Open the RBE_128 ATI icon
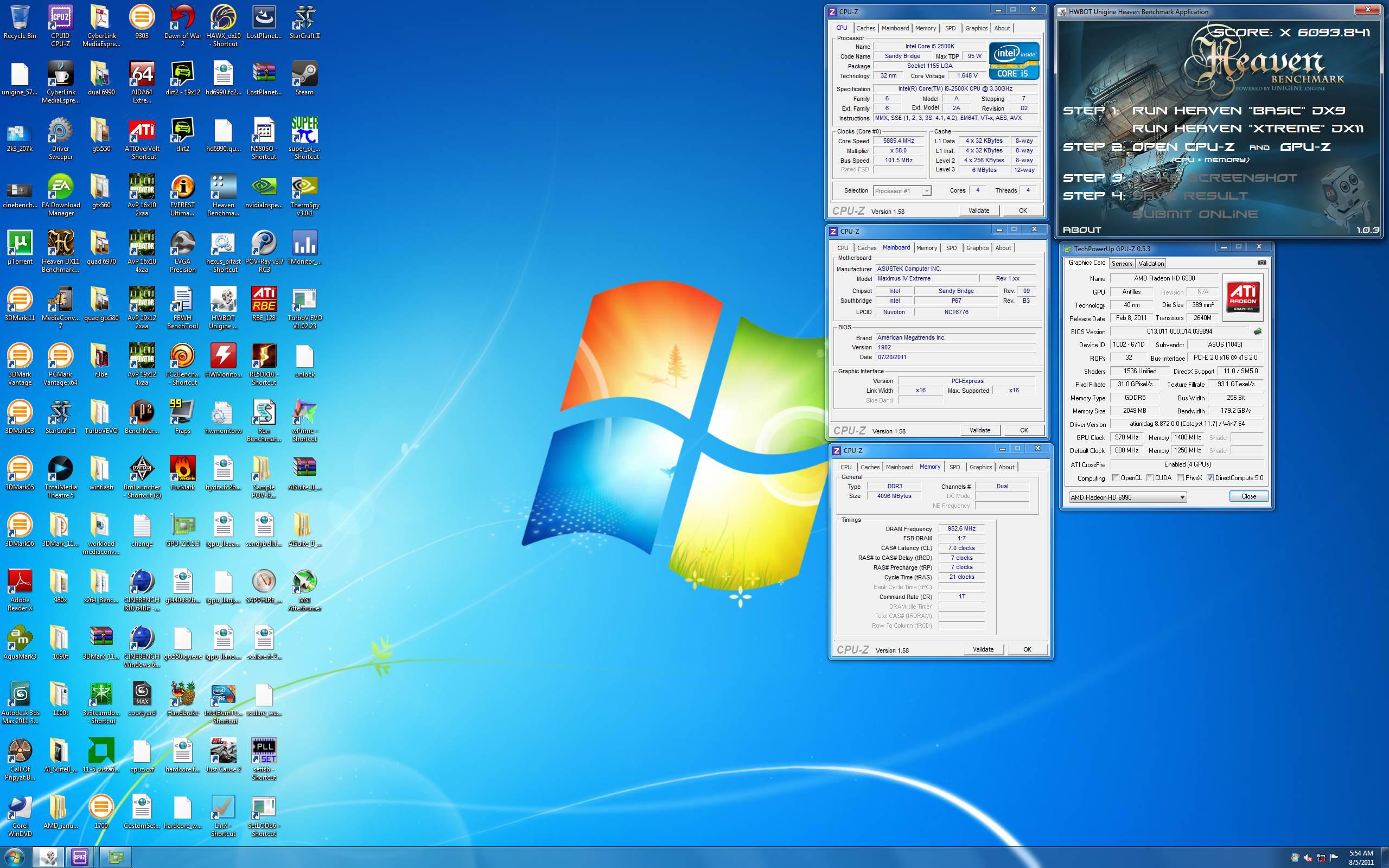The height and width of the screenshot is (868, 1389). pyautogui.click(x=264, y=304)
